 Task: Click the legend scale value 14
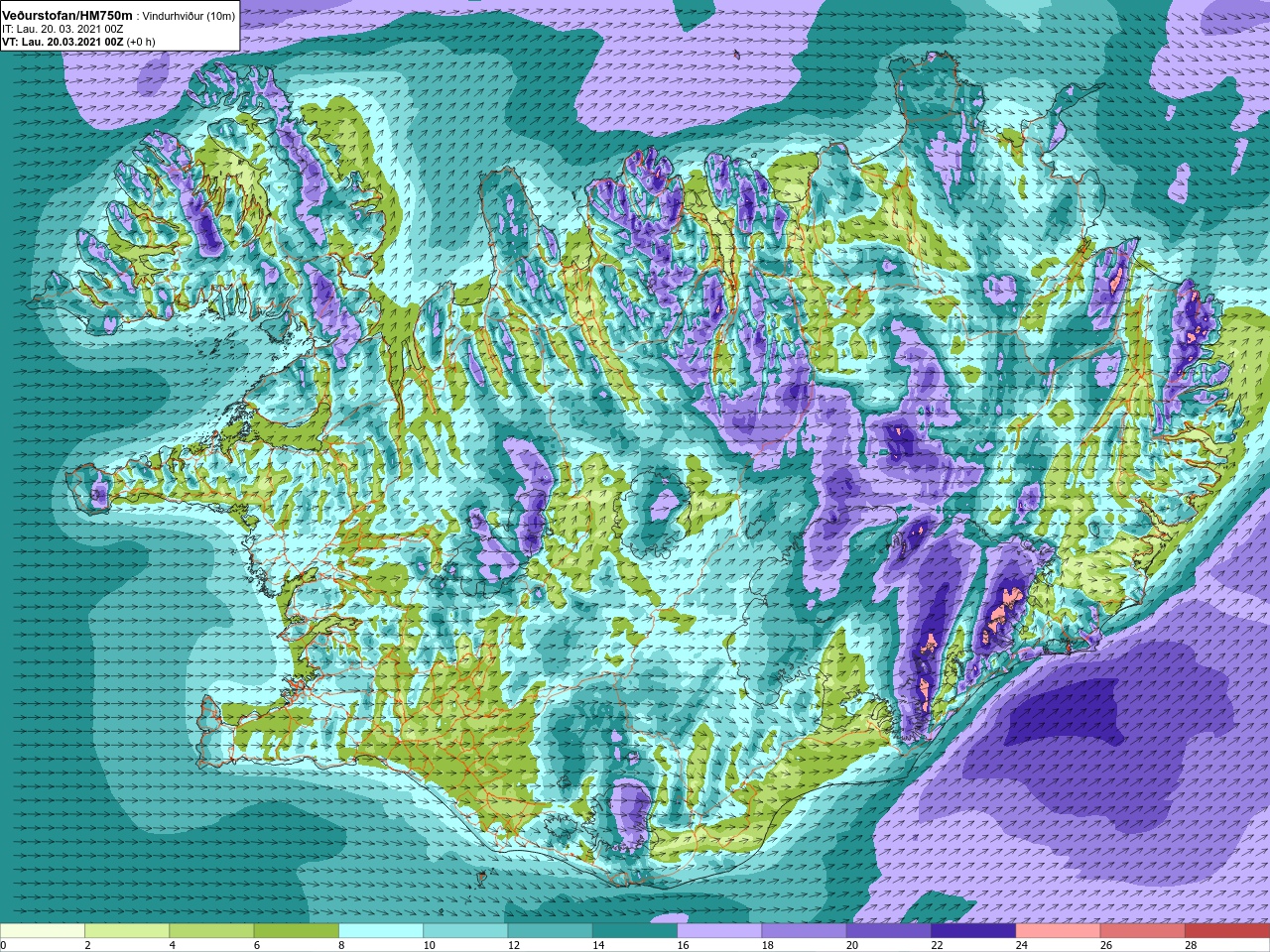click(599, 945)
